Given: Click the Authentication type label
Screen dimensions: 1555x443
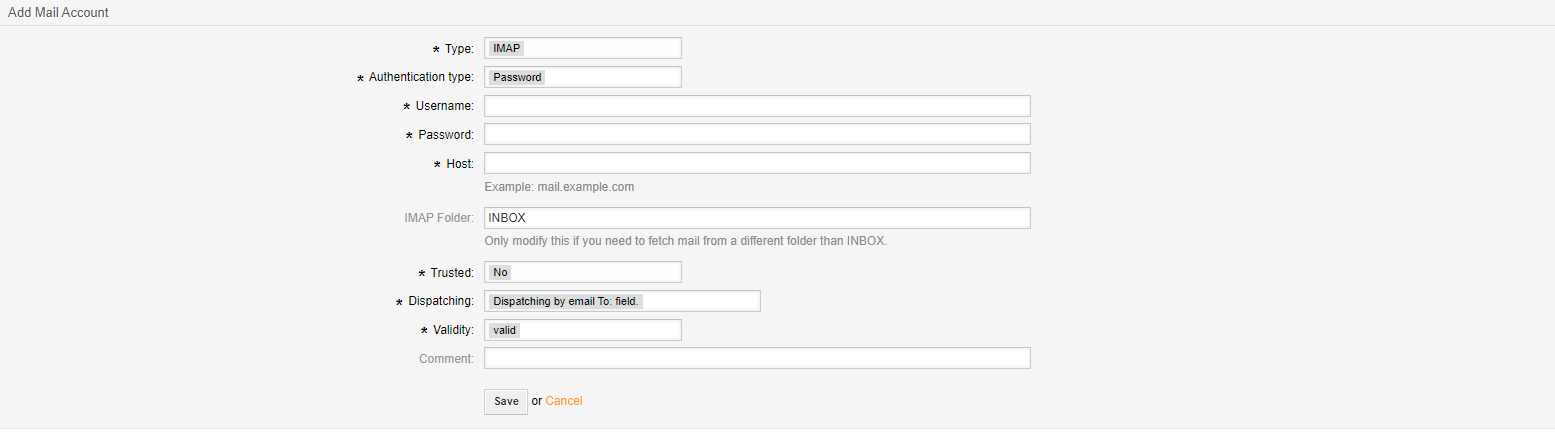Looking at the screenshot, I should [x=422, y=77].
